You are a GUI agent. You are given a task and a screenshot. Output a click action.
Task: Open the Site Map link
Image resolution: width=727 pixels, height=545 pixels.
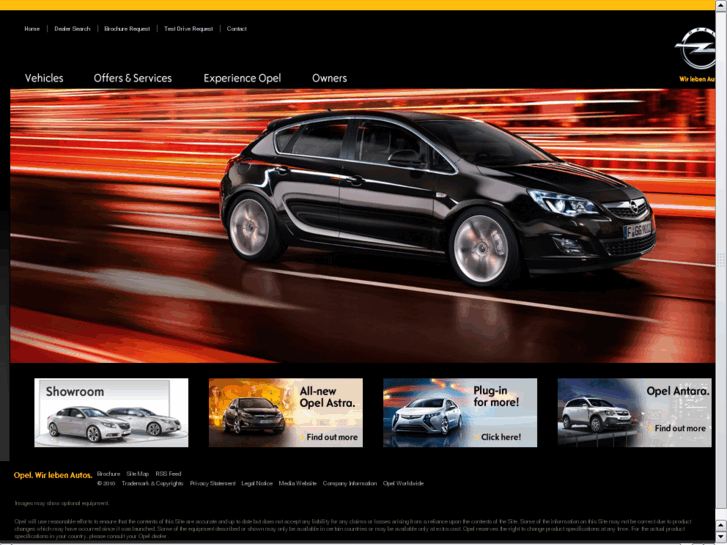click(x=138, y=474)
